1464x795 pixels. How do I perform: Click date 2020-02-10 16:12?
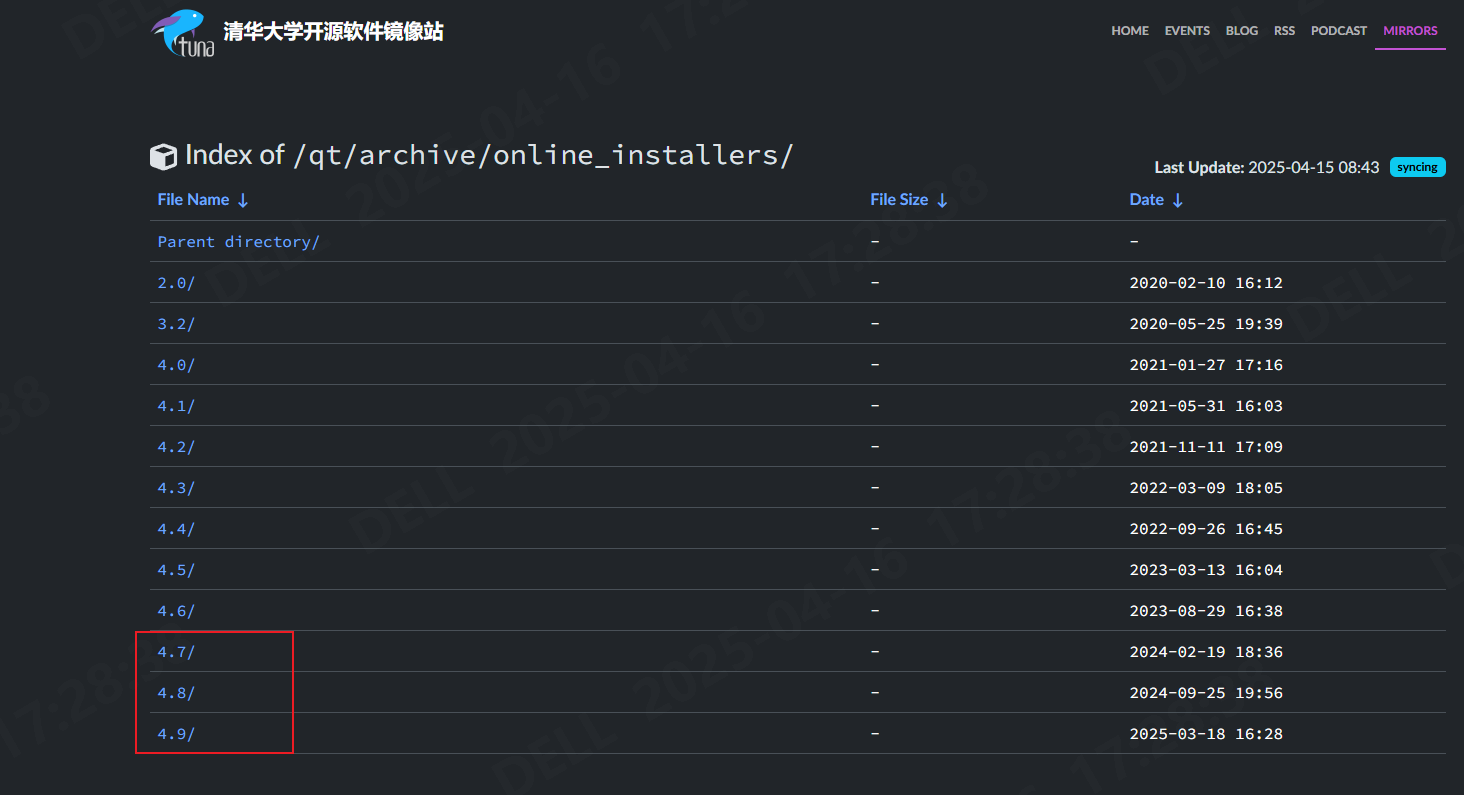point(1206,283)
